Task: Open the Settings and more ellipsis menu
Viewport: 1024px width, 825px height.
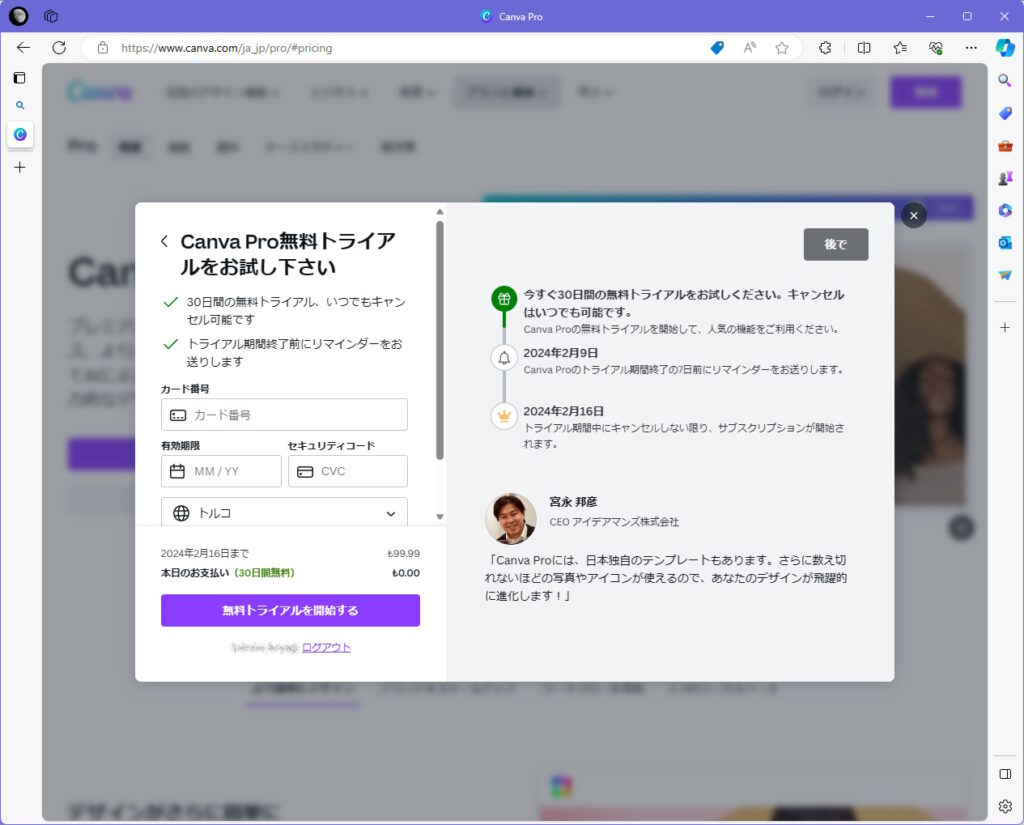Action: [x=971, y=48]
